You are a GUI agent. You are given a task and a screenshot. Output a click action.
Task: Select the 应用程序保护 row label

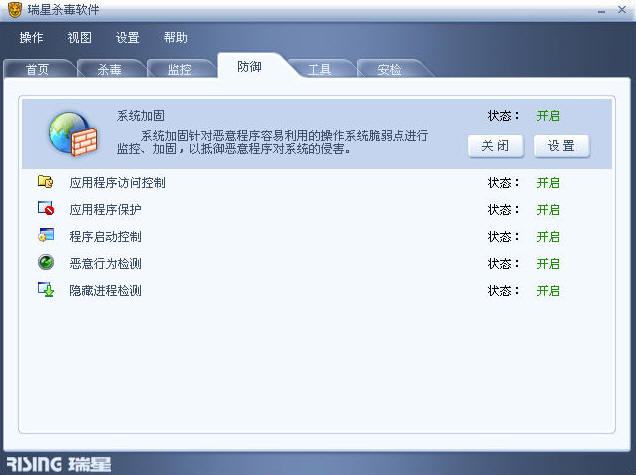[105, 209]
